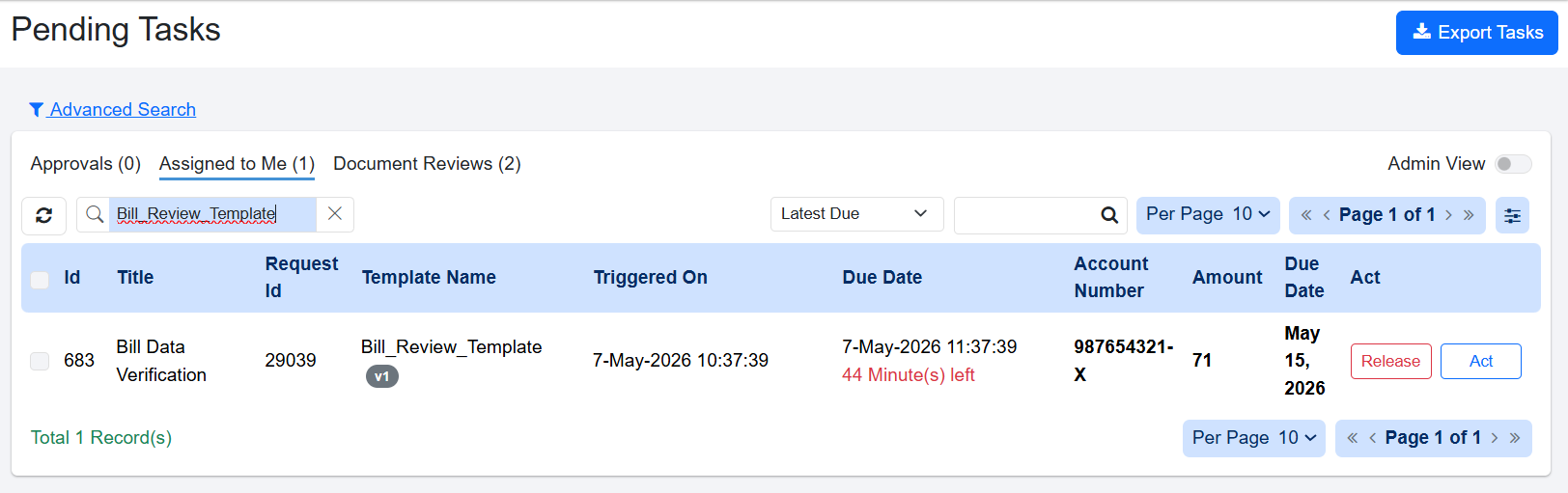Expand the bottom Per Page 10 dropdown
This screenshot has height=493, width=1568.
coord(1254,438)
